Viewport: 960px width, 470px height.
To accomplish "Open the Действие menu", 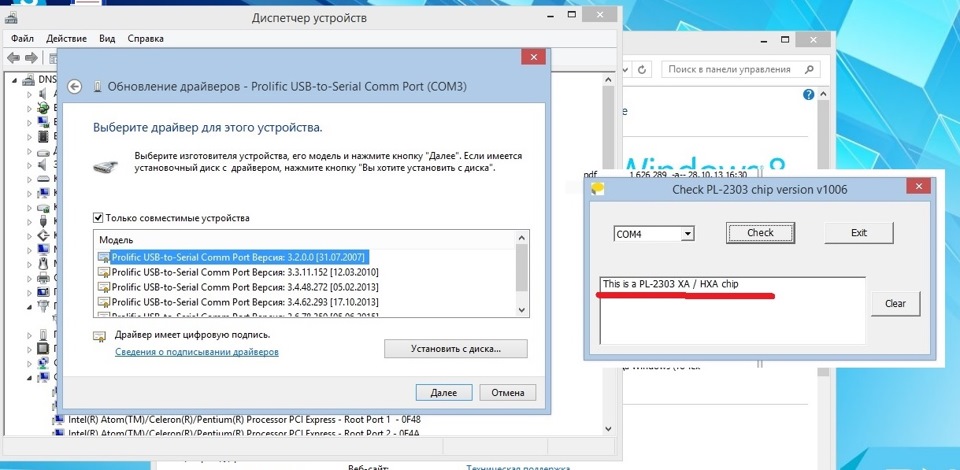I will pos(66,39).
